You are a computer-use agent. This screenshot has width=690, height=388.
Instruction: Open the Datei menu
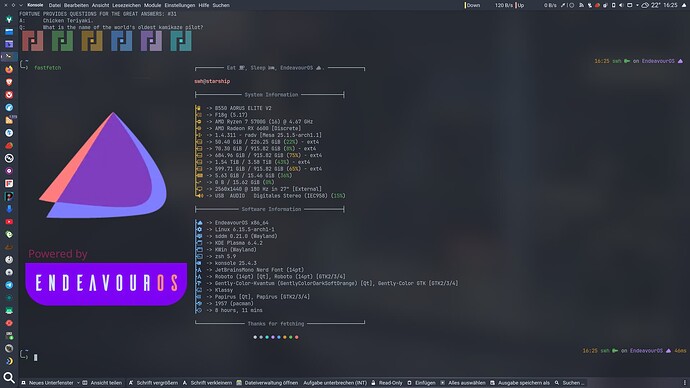(55, 5)
